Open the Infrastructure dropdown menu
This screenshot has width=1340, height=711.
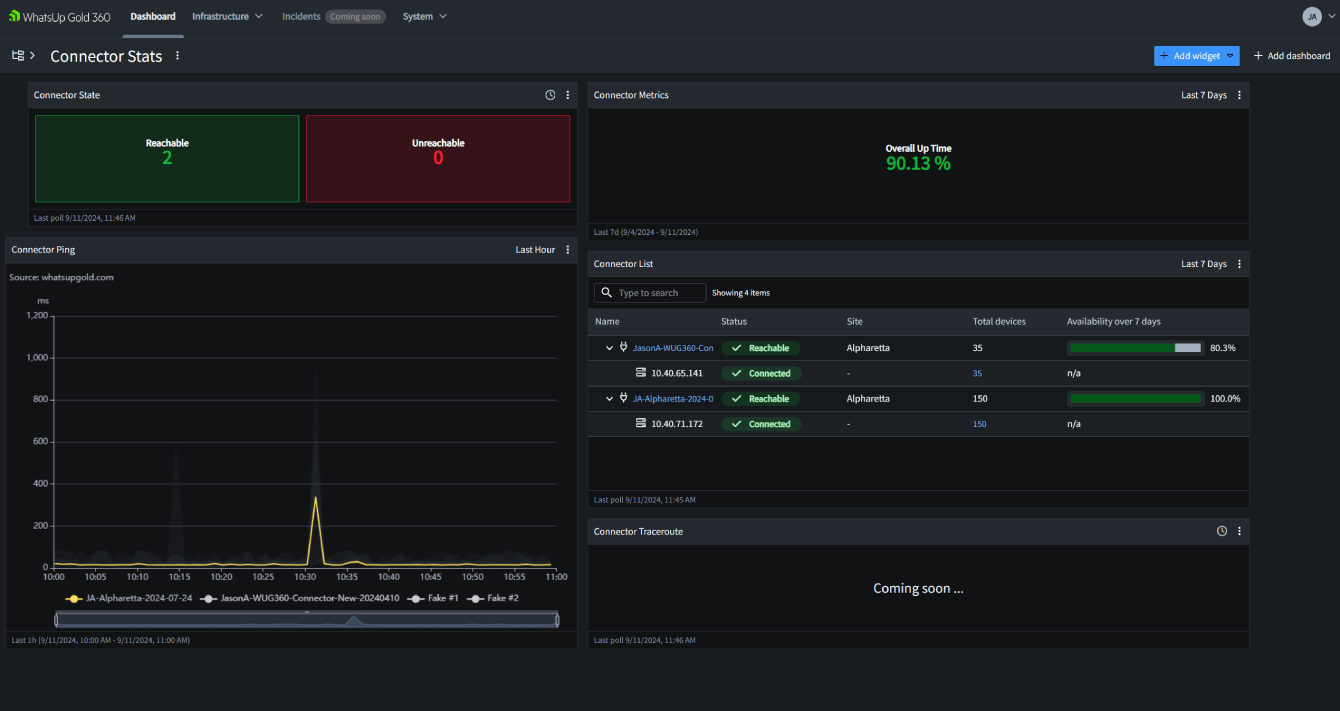227,16
